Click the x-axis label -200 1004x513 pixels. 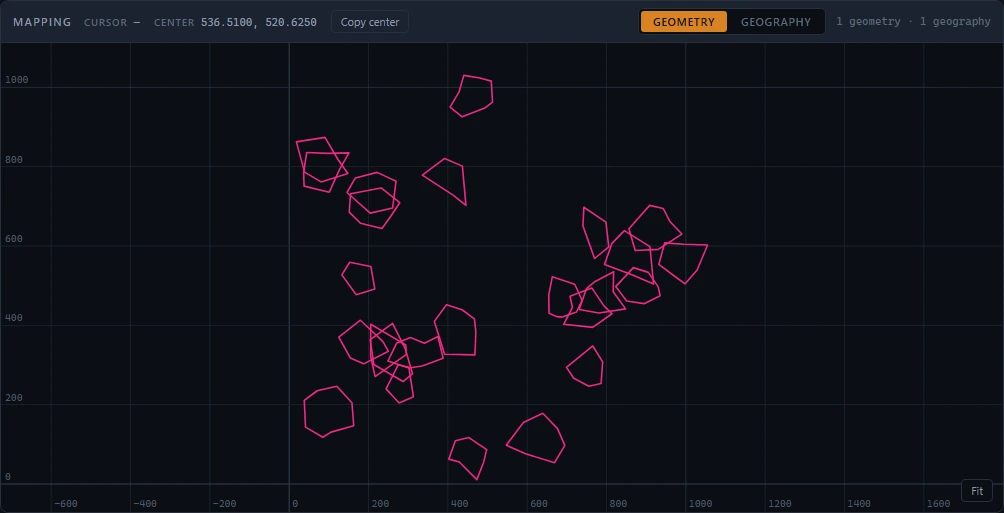click(x=225, y=504)
